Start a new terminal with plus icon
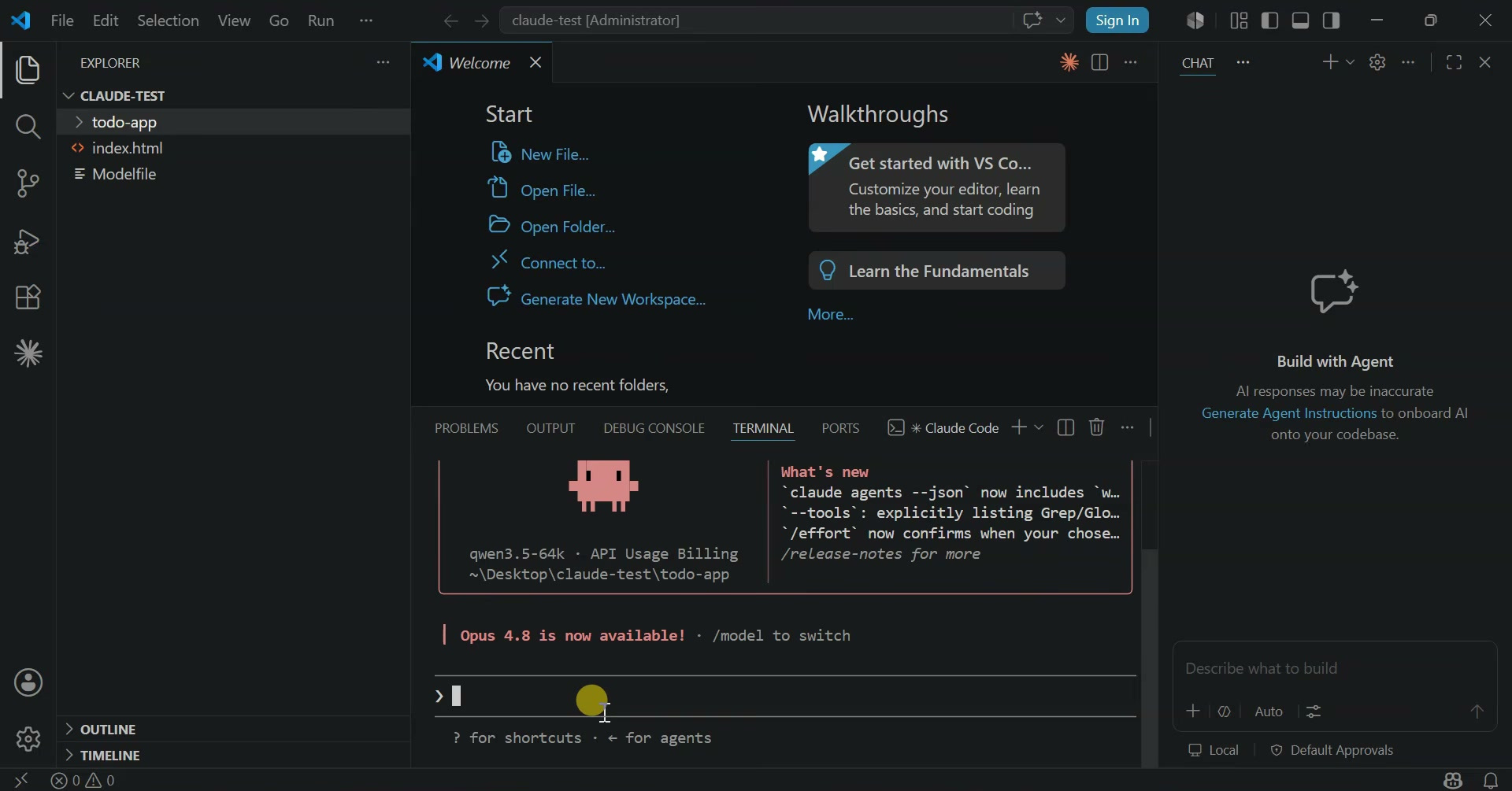This screenshot has height=791, width=1512. point(1019,427)
